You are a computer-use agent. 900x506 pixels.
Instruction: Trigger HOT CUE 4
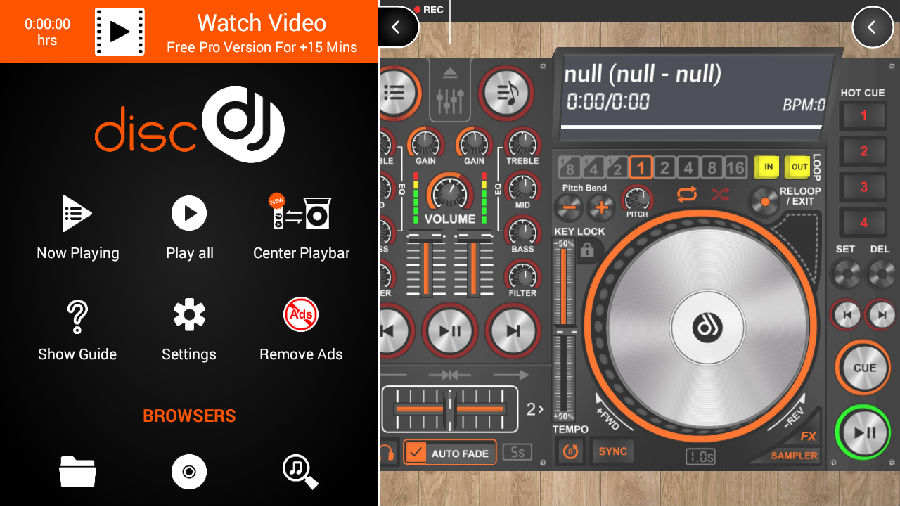pos(863,222)
